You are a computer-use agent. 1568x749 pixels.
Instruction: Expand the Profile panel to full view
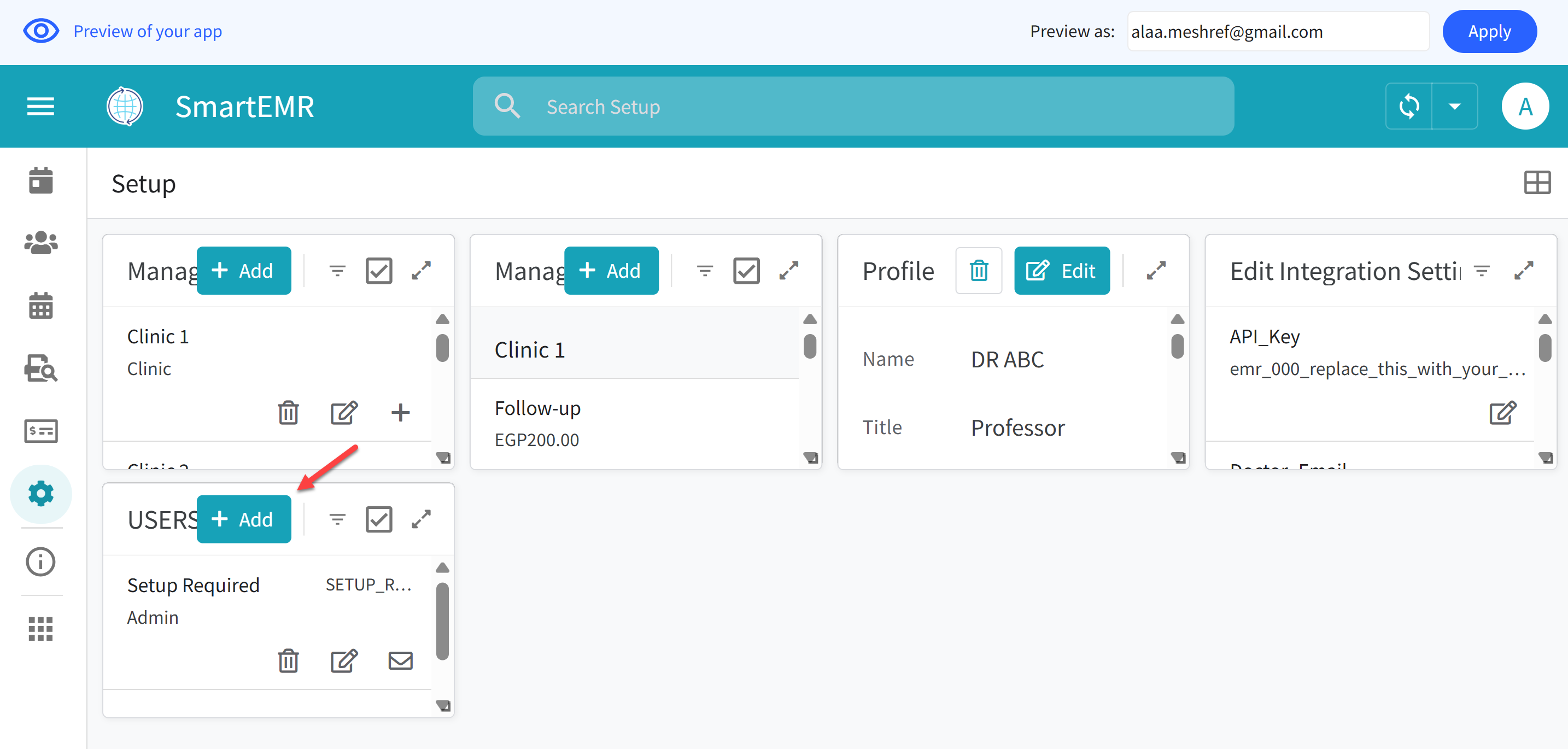(1156, 271)
